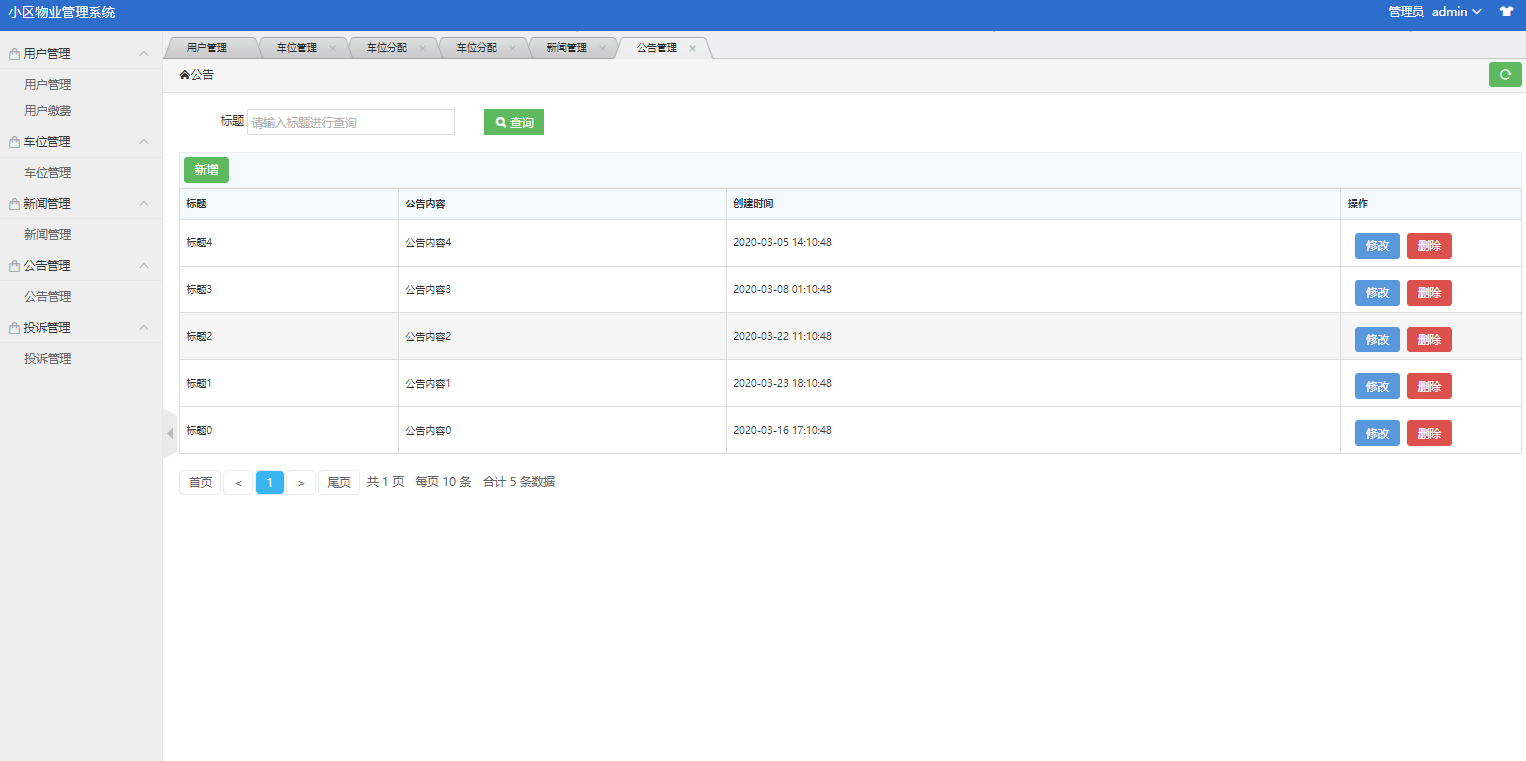Click the 查询 search button
The image size is (1526, 761).
[514, 122]
